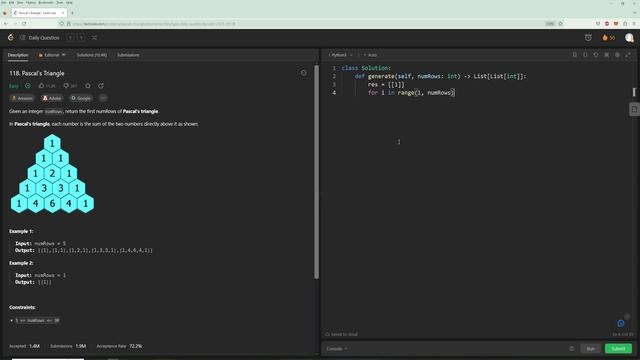640x360 pixels.
Task: Toggle fullscreen editor mode
Action: [x=628, y=55]
